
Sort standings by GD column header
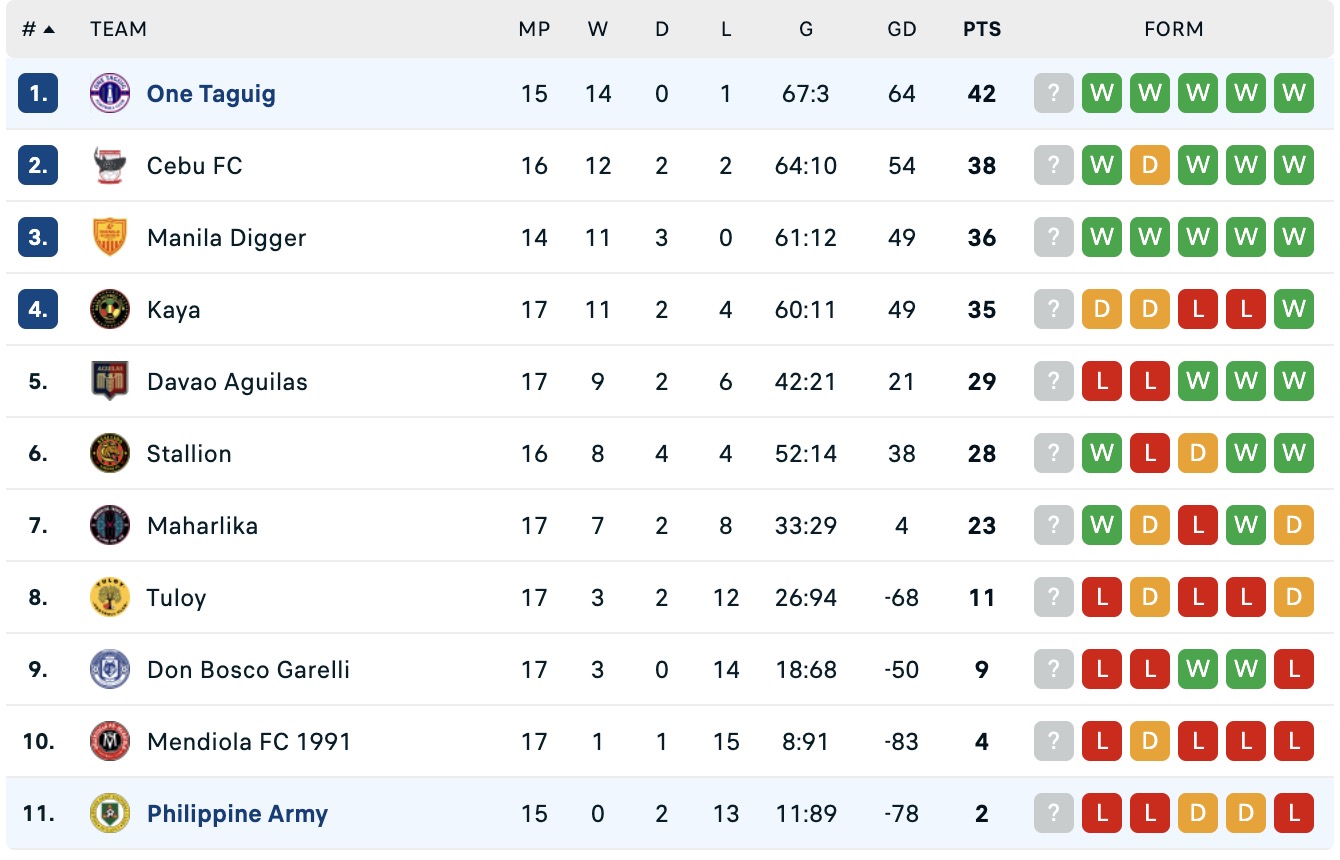click(902, 29)
